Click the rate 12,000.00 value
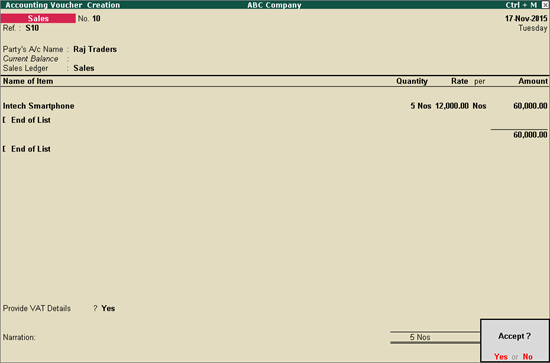The height and width of the screenshot is (363, 550). pos(452,106)
